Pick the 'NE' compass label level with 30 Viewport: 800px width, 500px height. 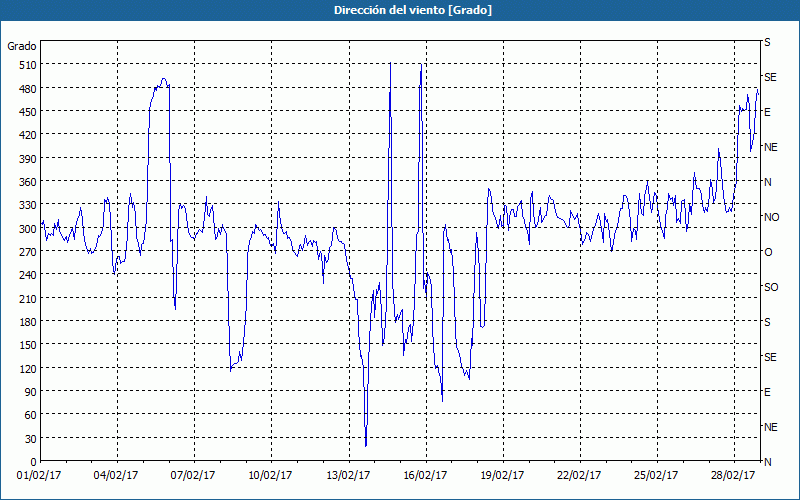771,427
